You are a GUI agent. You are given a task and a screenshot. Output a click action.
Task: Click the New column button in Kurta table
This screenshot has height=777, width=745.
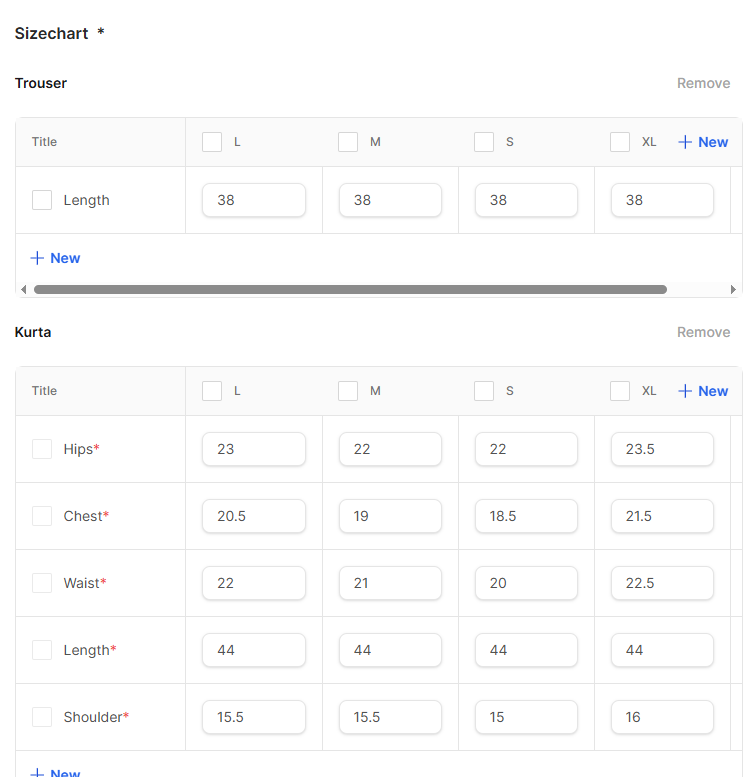coord(703,391)
